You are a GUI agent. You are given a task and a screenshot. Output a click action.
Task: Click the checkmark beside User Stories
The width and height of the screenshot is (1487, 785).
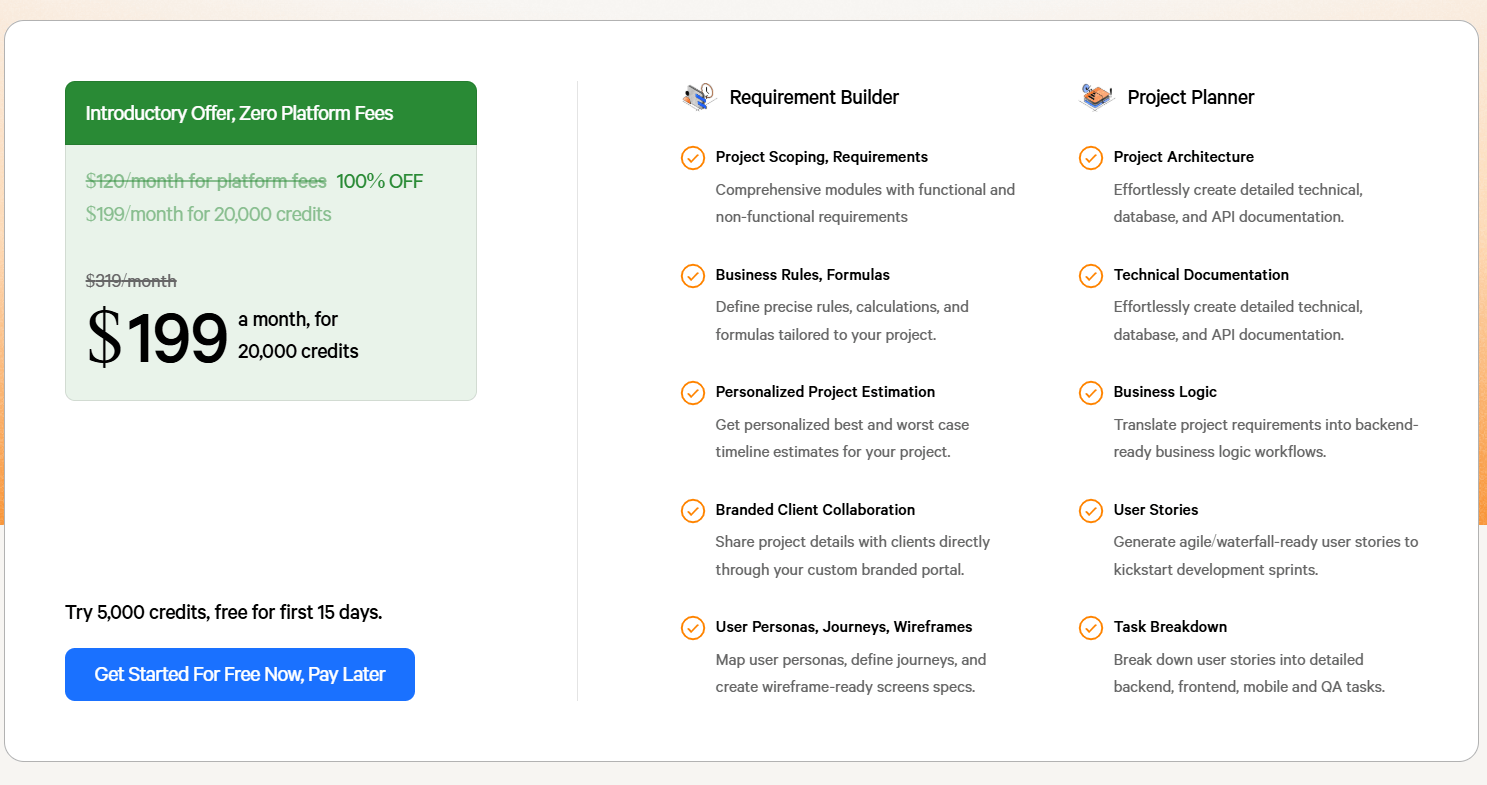pos(1091,511)
